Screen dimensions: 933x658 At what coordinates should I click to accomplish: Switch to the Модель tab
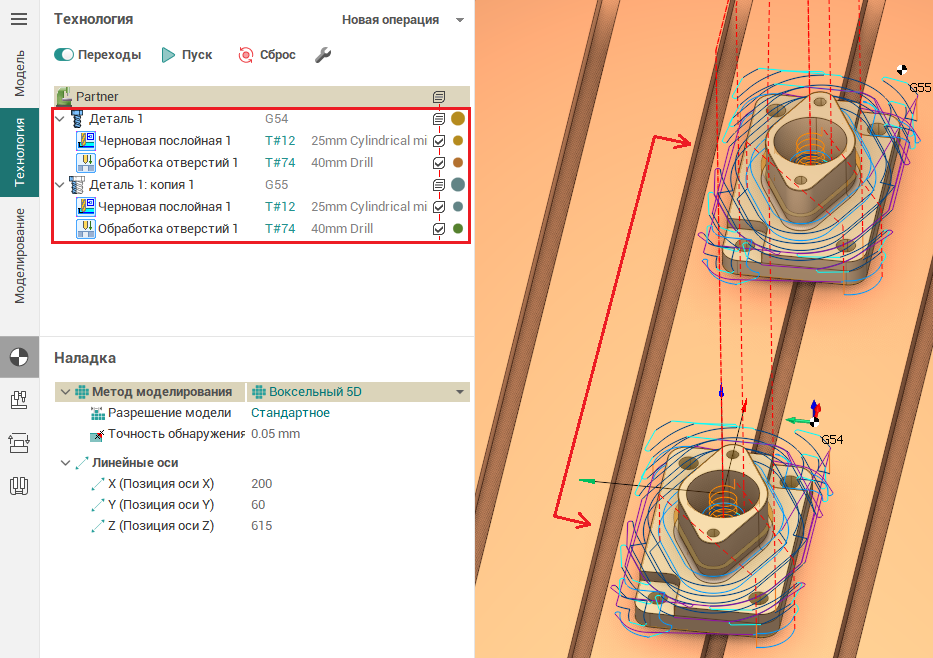pyautogui.click(x=19, y=72)
